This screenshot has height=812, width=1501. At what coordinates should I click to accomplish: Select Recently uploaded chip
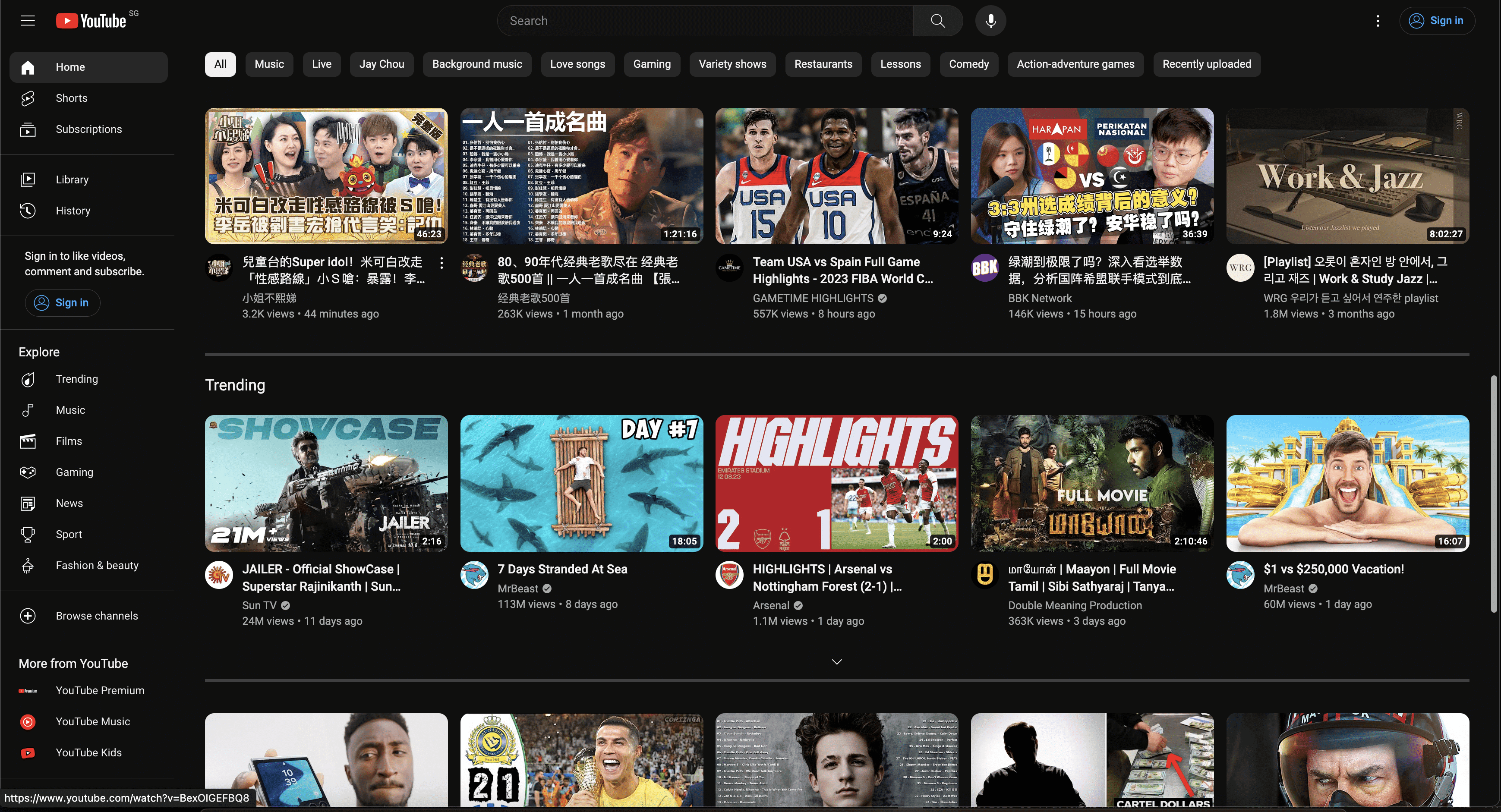(x=1207, y=64)
